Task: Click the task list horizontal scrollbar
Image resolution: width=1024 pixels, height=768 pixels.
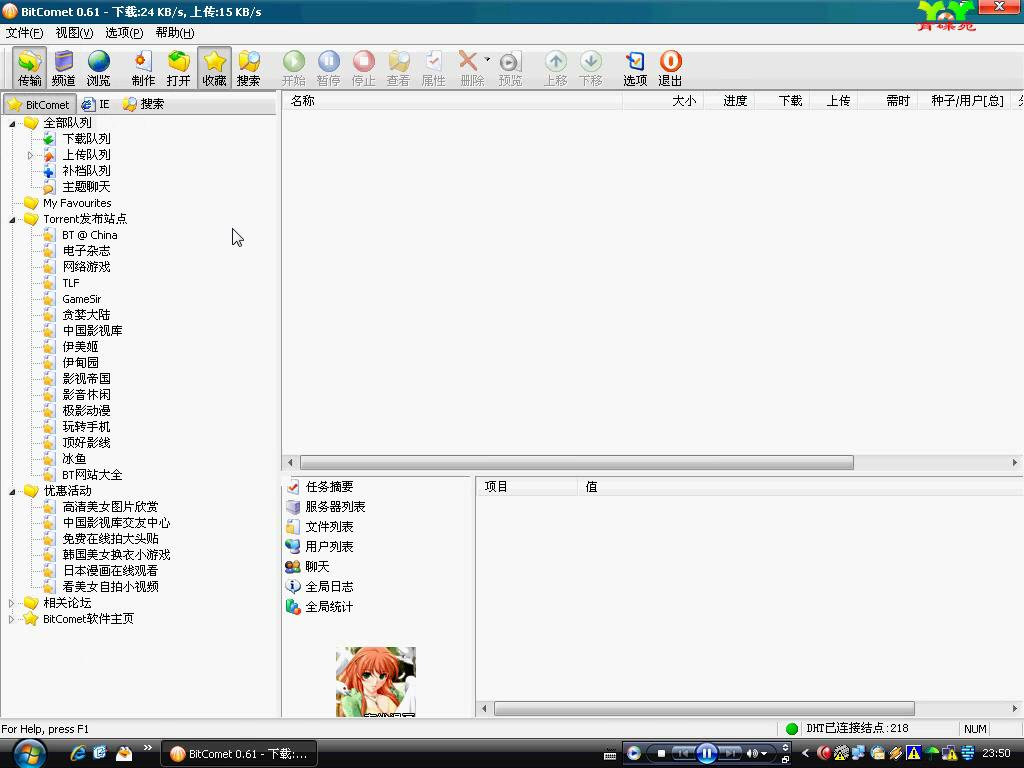Action: 577,462
